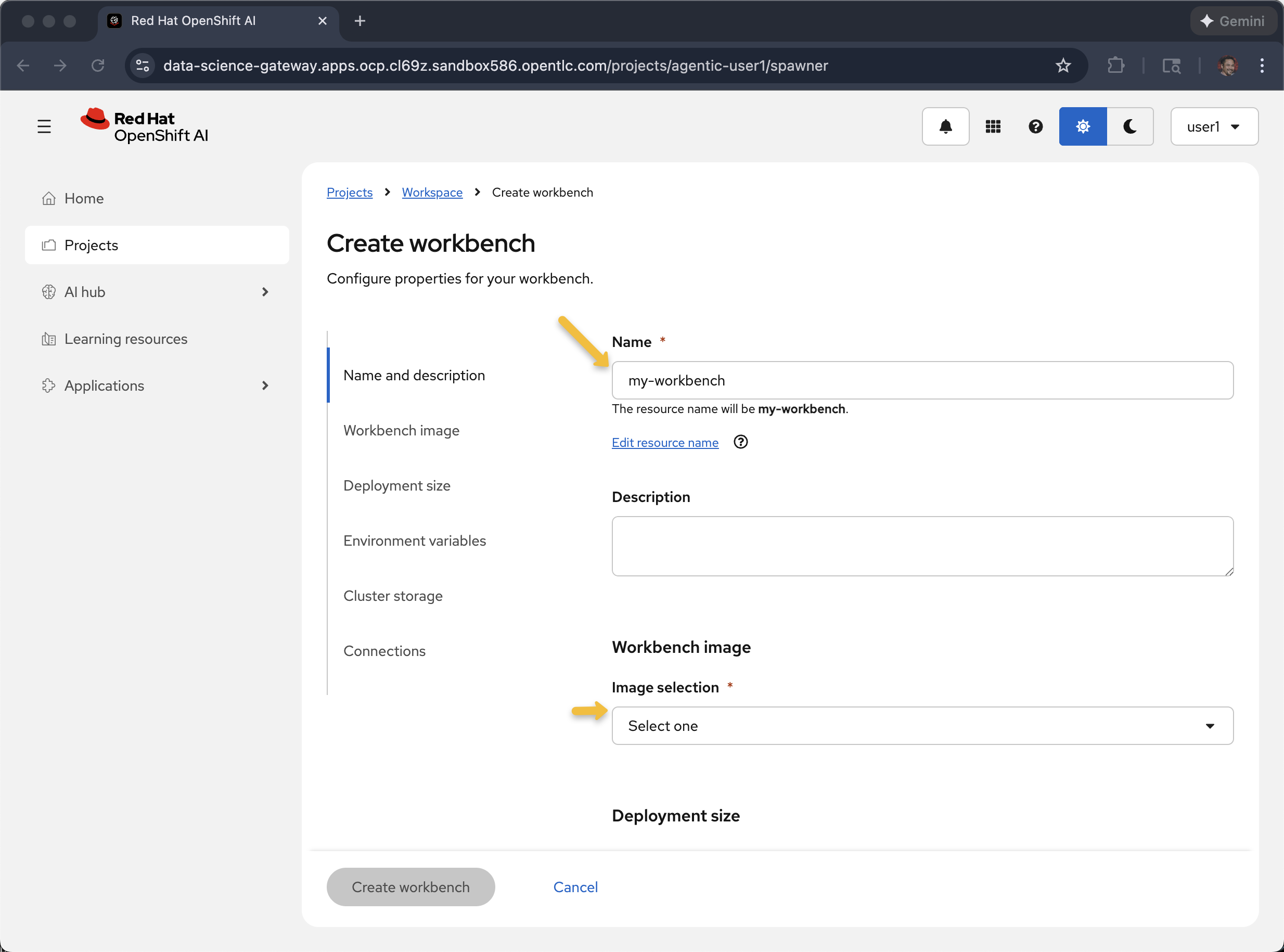Bookmark this page with the star icon
Viewport: 1284px width, 952px height.
pyautogui.click(x=1063, y=66)
